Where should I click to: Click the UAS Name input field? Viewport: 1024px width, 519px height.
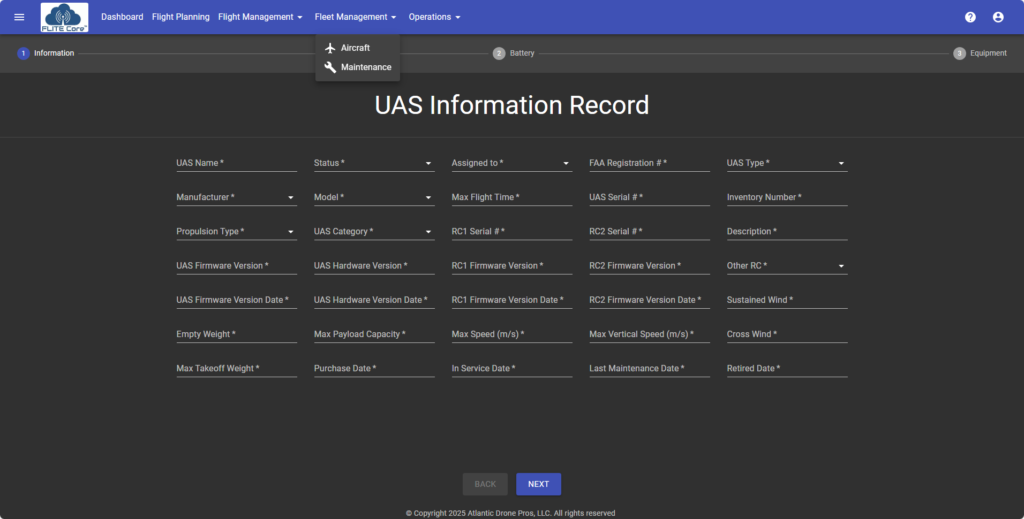236,163
